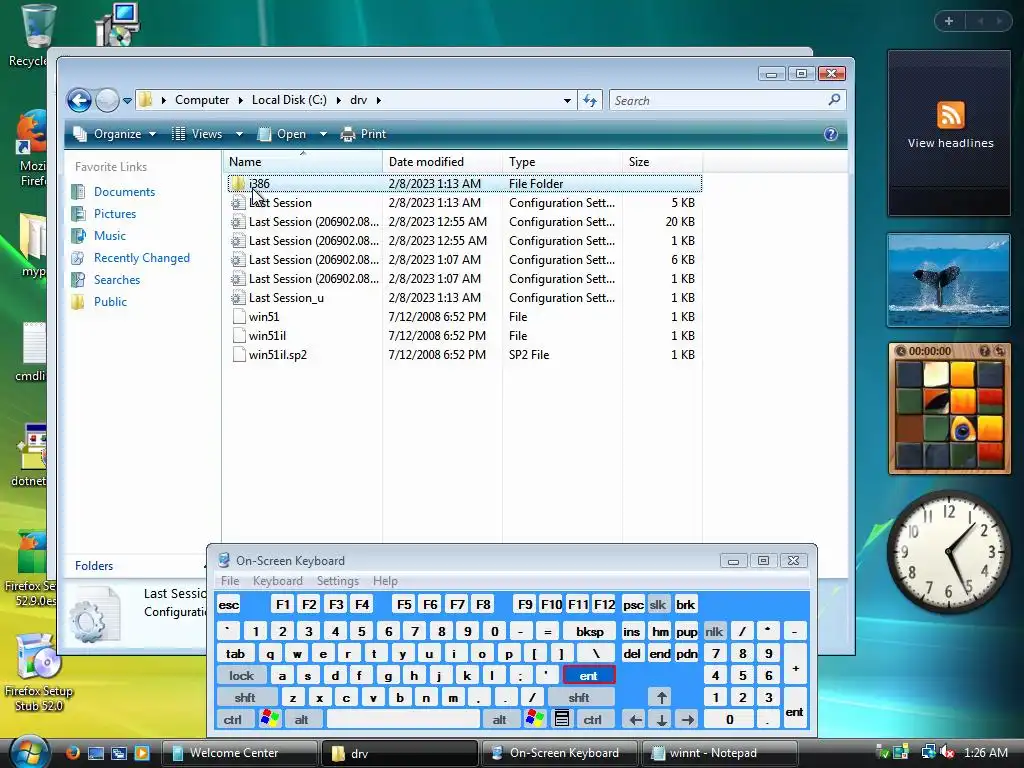The height and width of the screenshot is (768, 1024).
Task: Toggle the left shft key
Action: 246,698
